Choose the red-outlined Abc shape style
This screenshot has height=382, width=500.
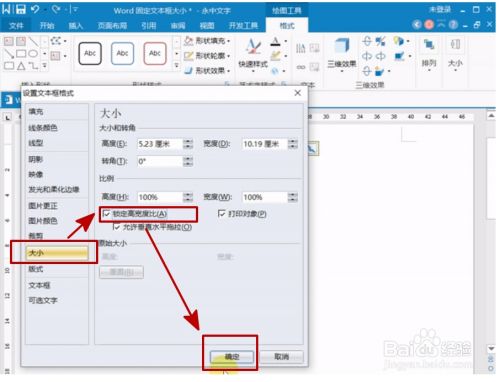click(155, 53)
